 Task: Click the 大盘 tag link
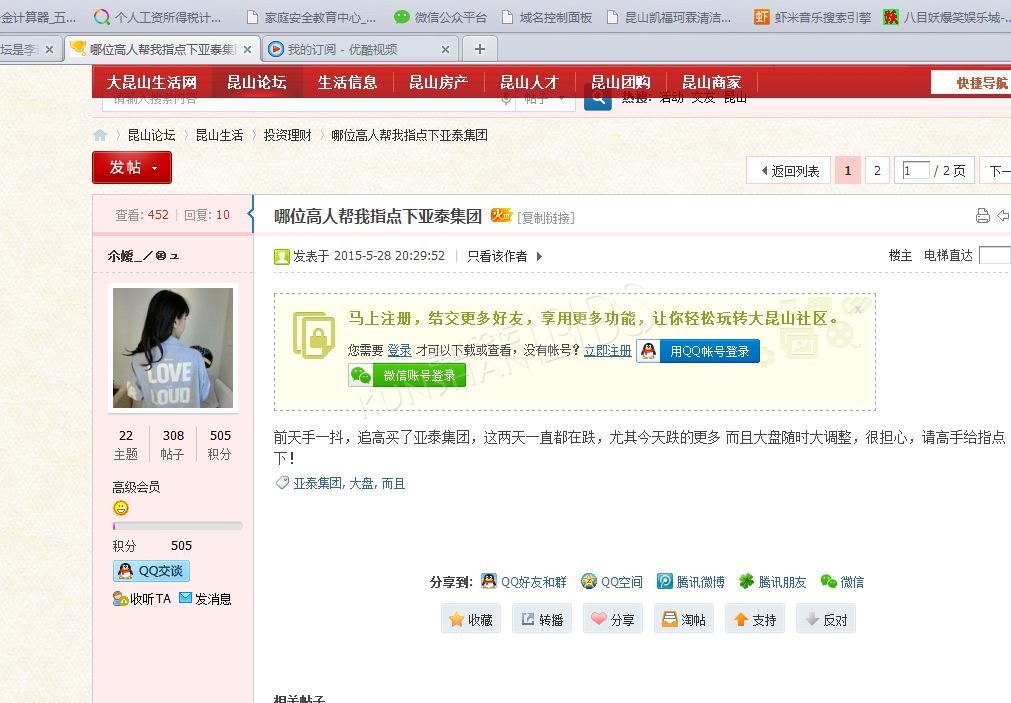pos(361,483)
